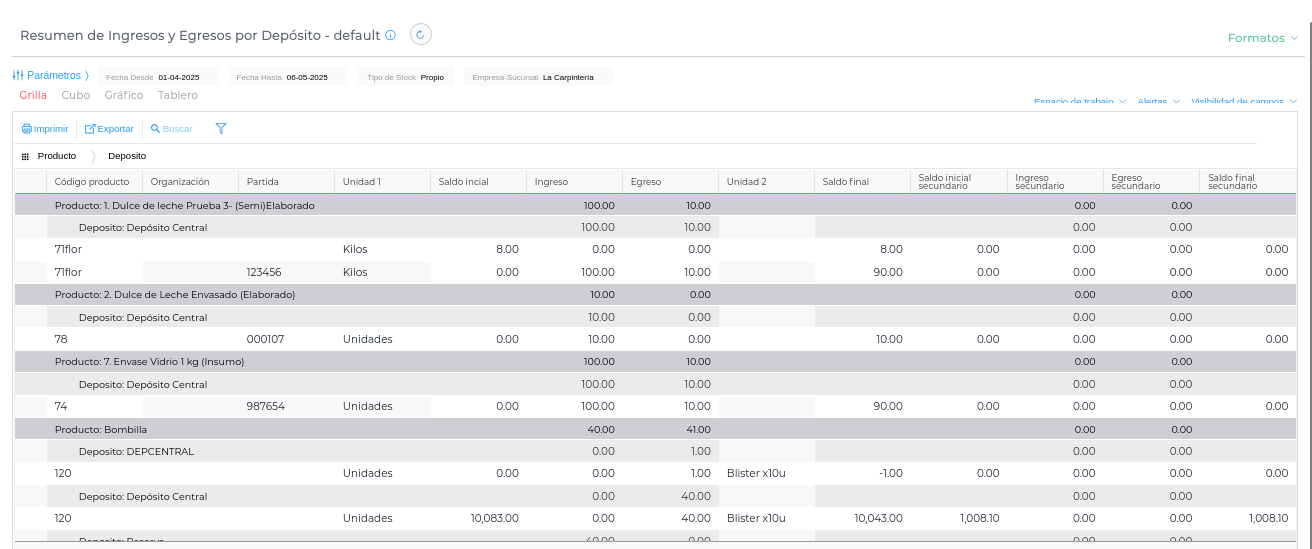Click the refresh report icon
The height and width of the screenshot is (549, 1312).
(421, 35)
